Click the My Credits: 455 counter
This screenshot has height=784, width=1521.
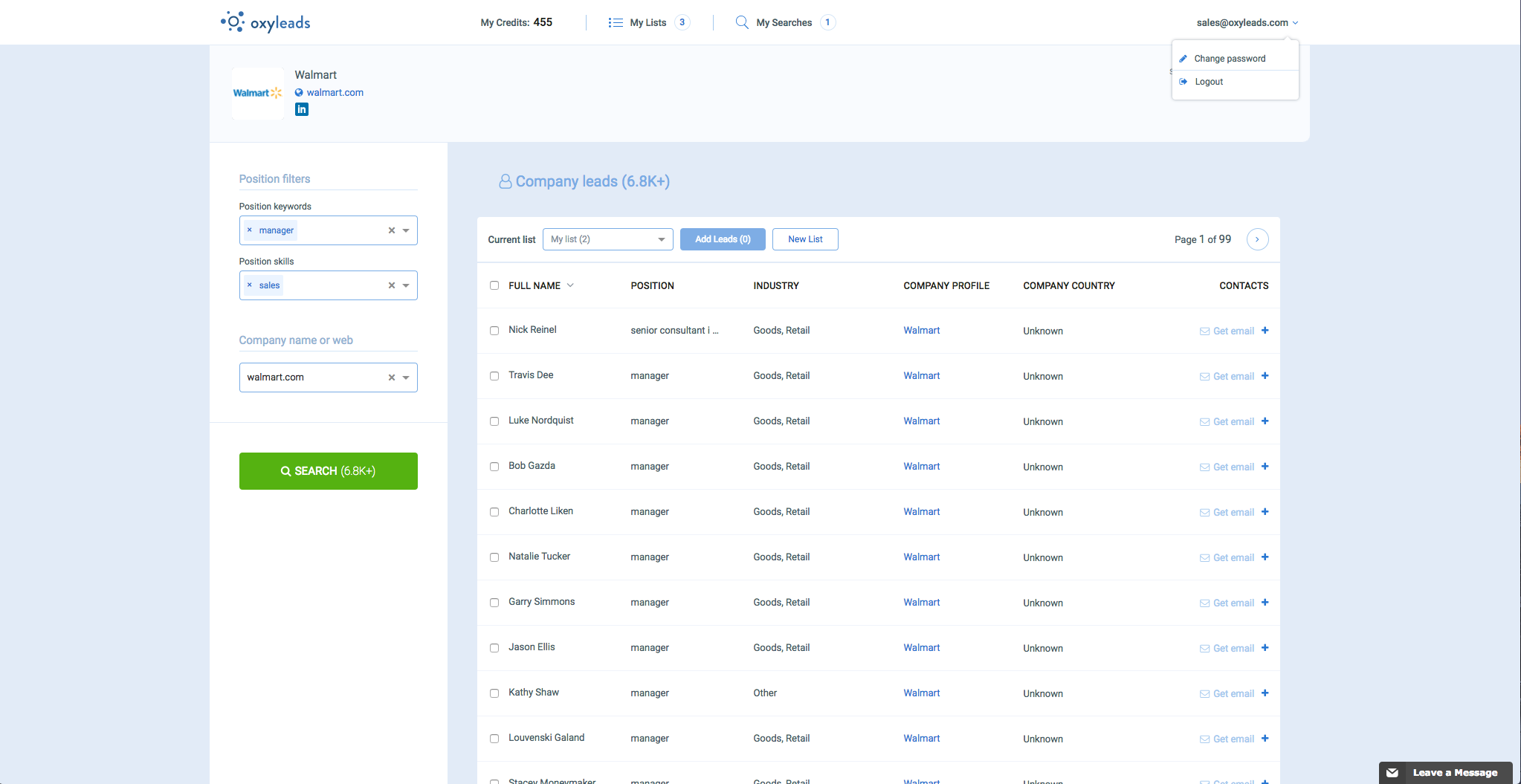516,22
